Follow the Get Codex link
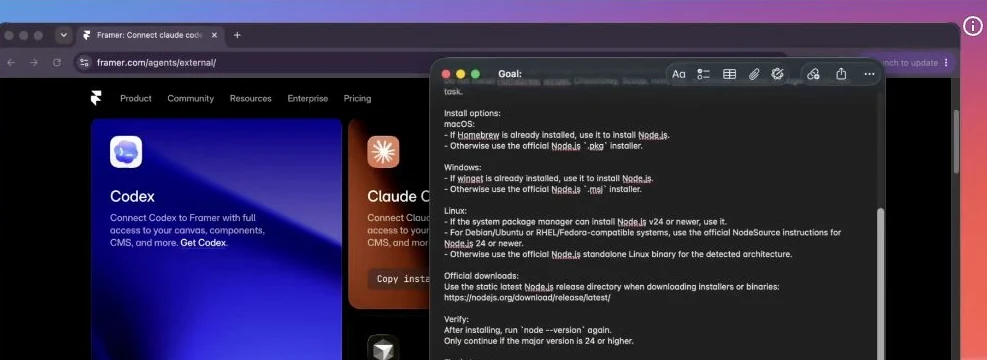 (x=203, y=242)
